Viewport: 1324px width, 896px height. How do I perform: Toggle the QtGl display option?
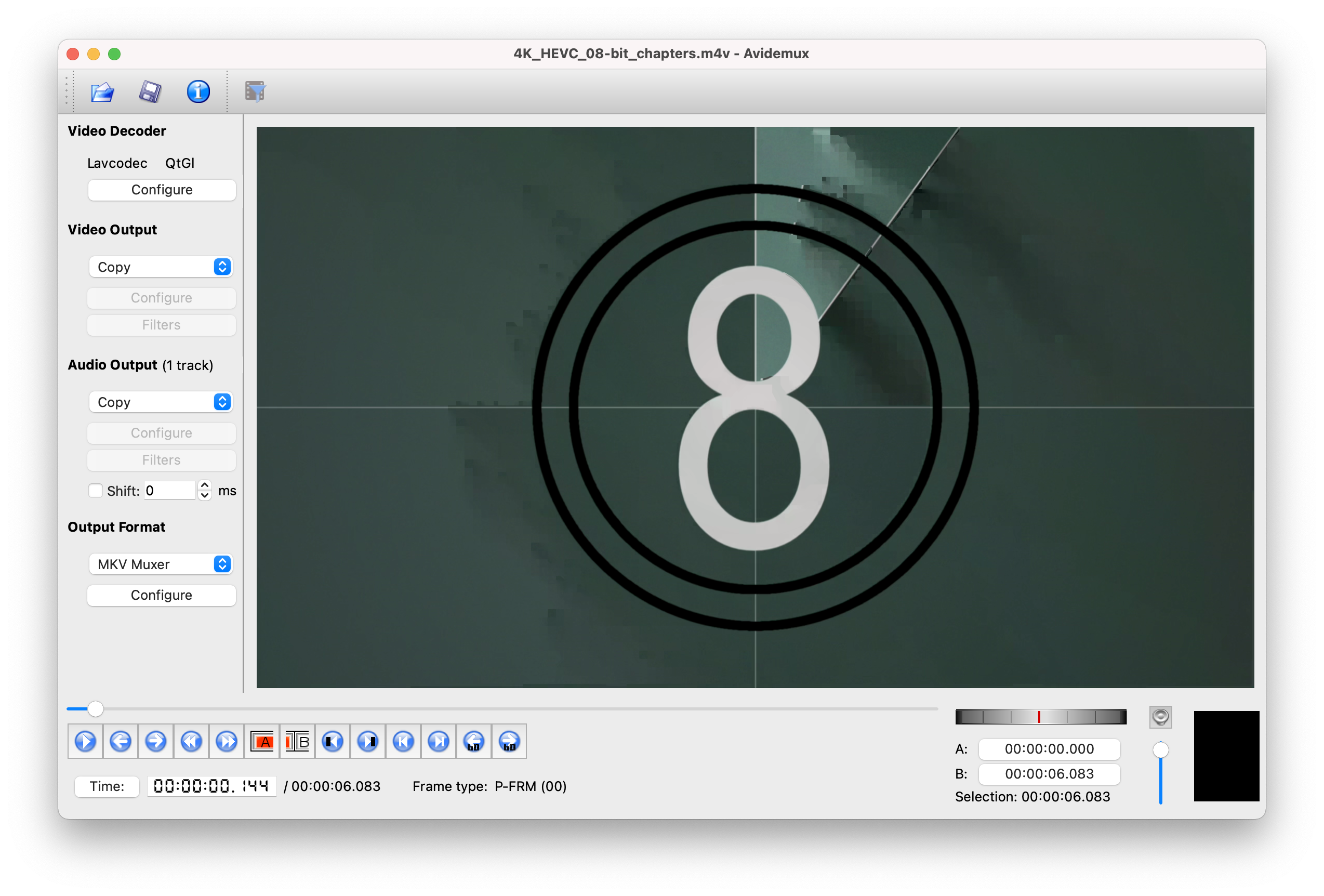(x=179, y=163)
